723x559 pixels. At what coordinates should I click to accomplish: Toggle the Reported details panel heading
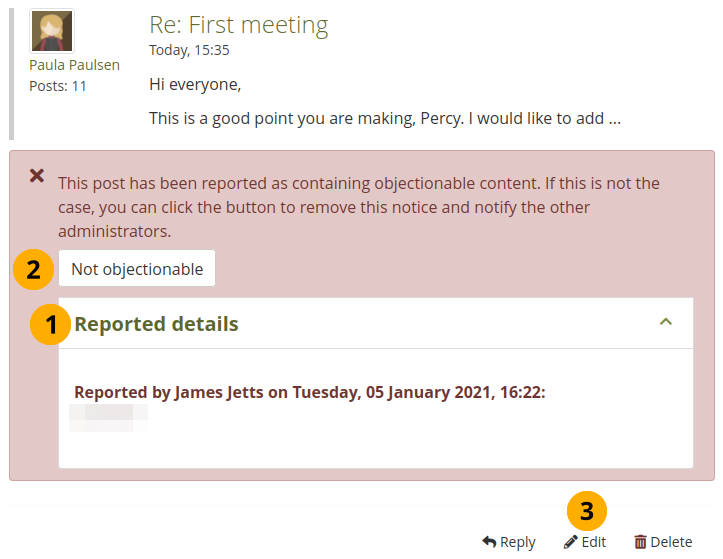click(x=156, y=324)
